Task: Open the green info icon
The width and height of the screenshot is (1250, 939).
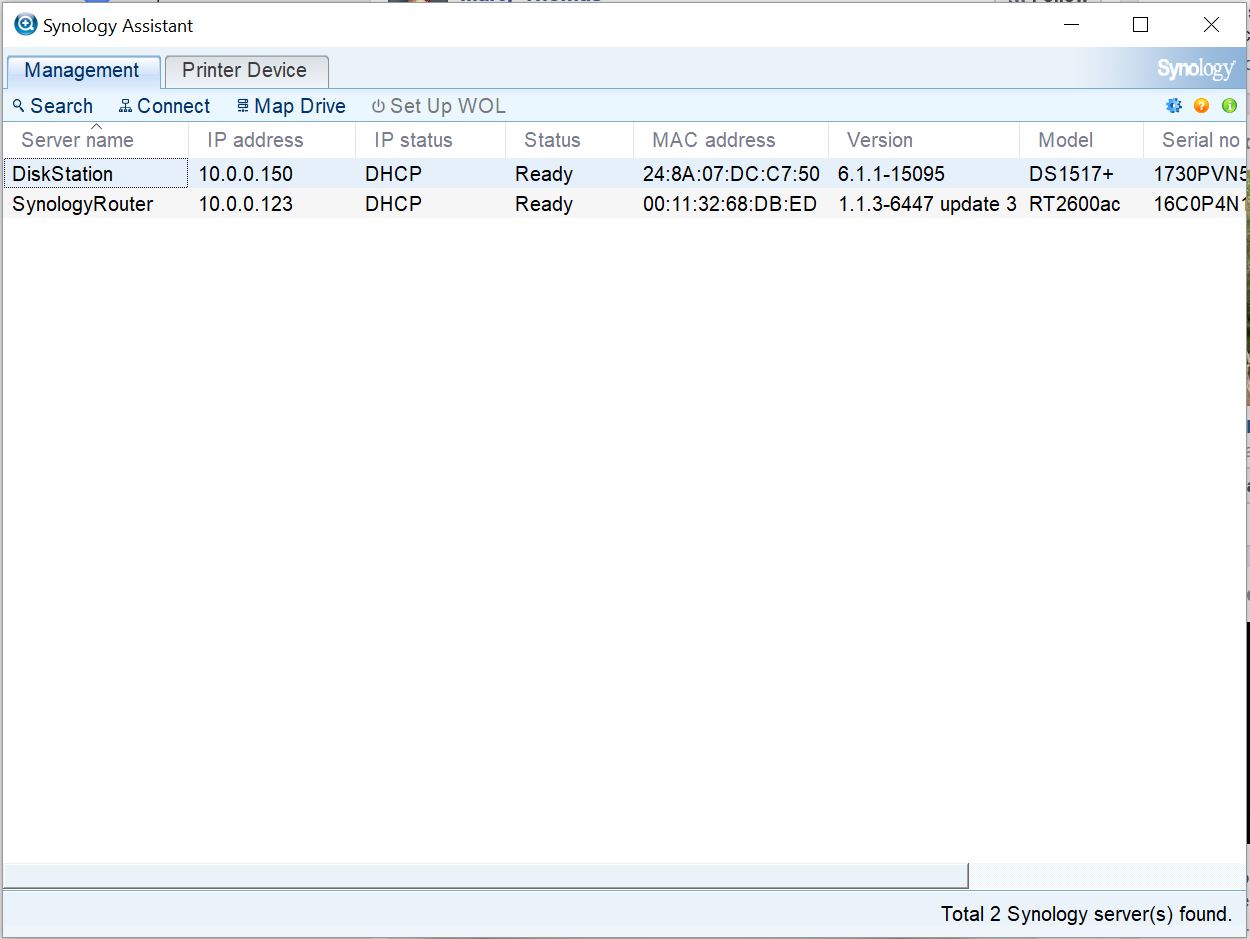Action: [x=1230, y=106]
